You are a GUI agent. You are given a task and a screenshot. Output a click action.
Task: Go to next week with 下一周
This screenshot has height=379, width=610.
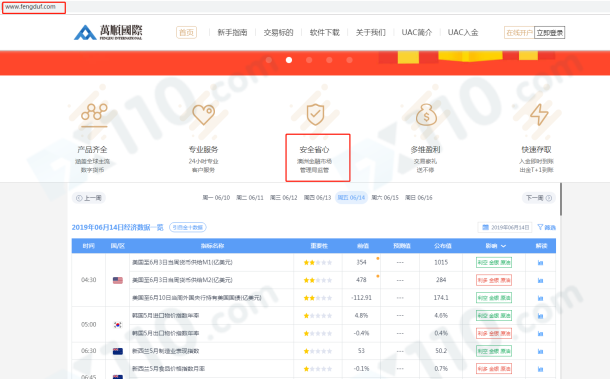539,198
